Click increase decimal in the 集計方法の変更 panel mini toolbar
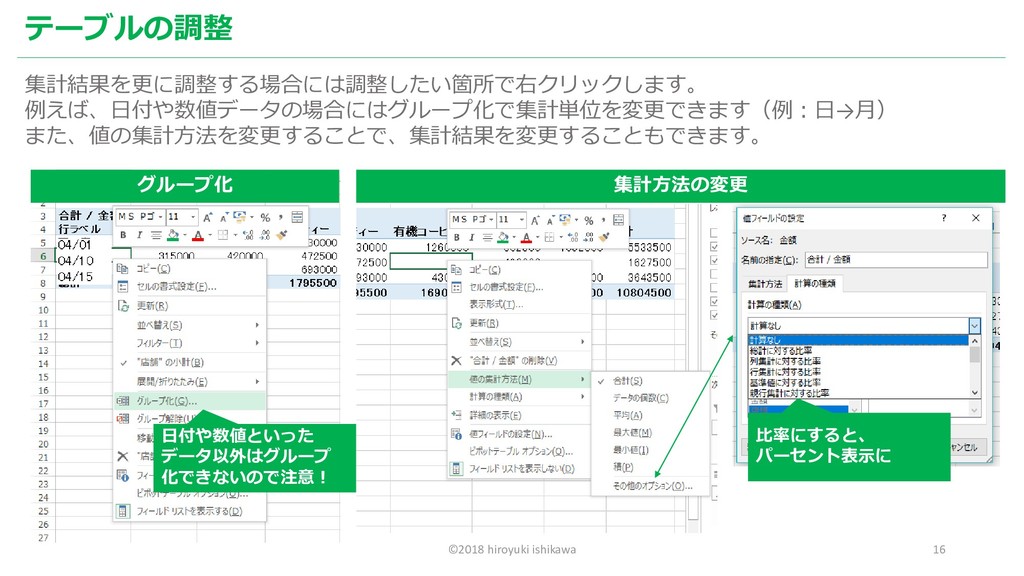 point(573,237)
